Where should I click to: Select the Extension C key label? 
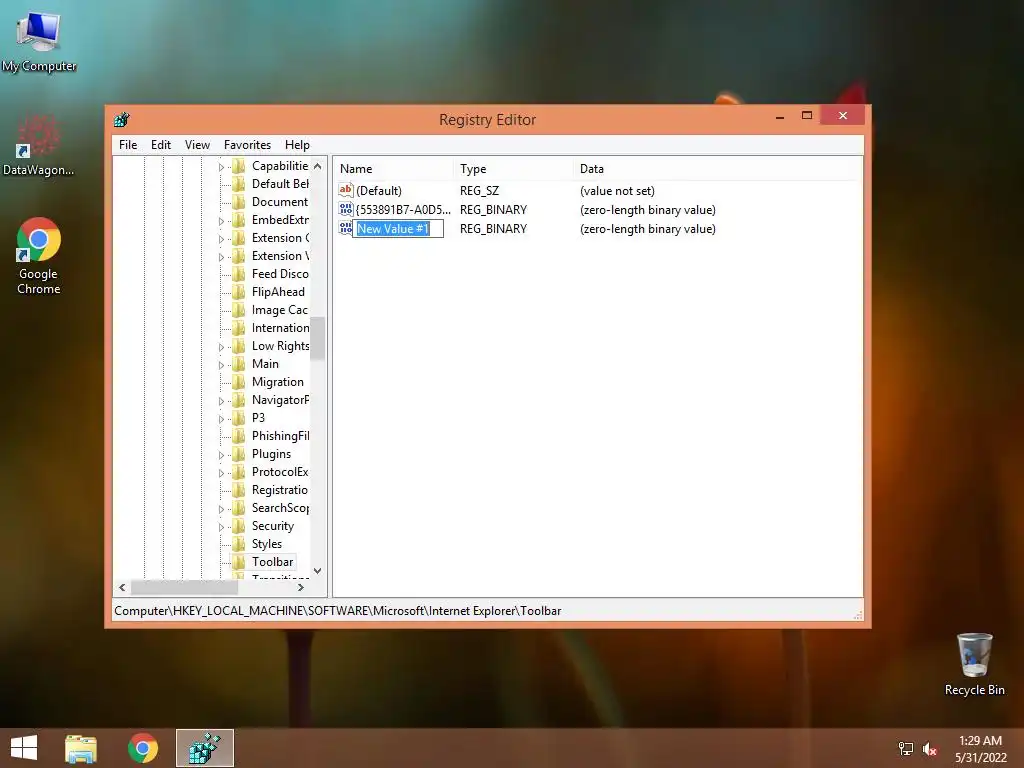[281, 238]
